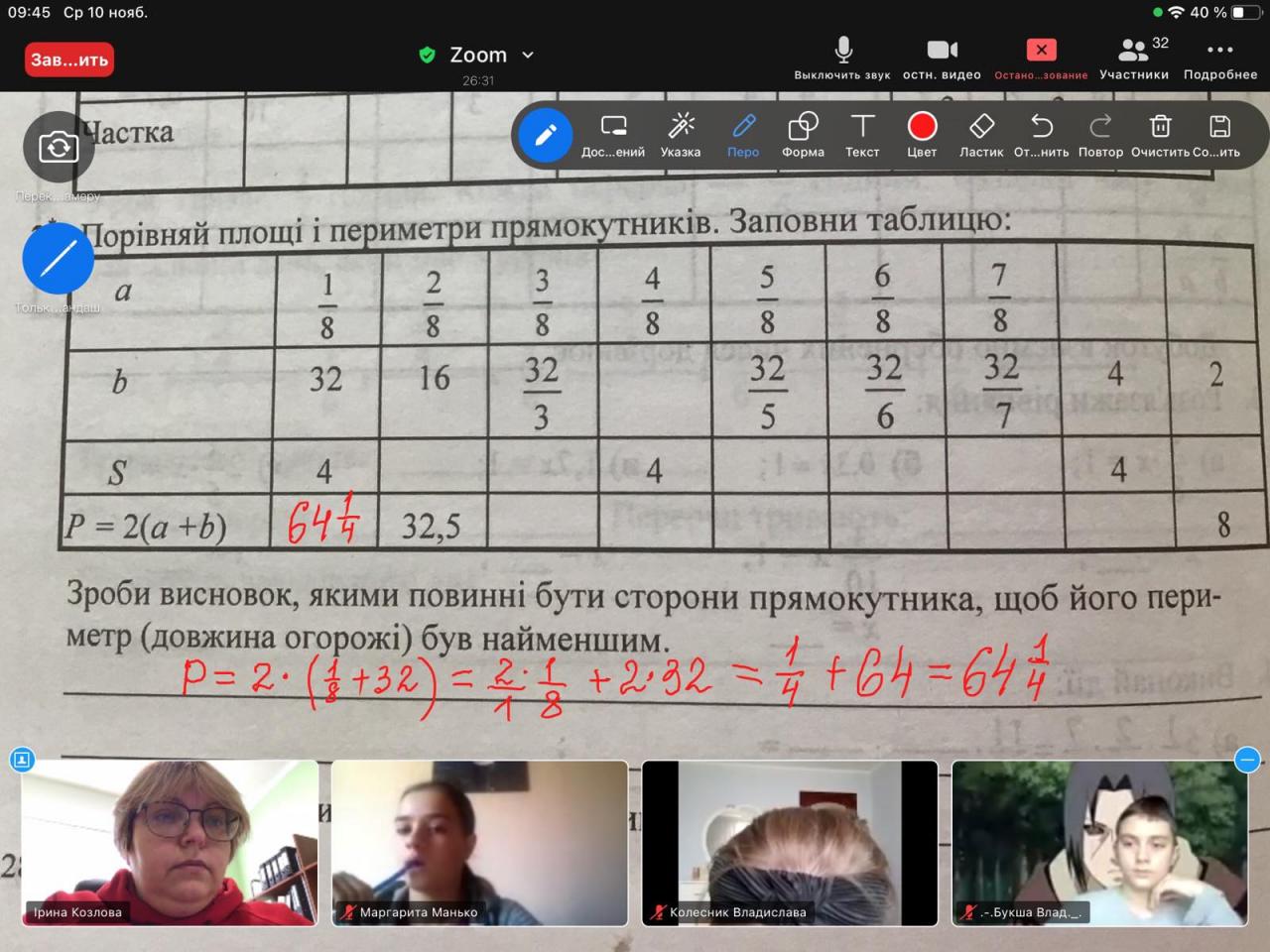Open the Shape (Форма) tool

[803, 133]
